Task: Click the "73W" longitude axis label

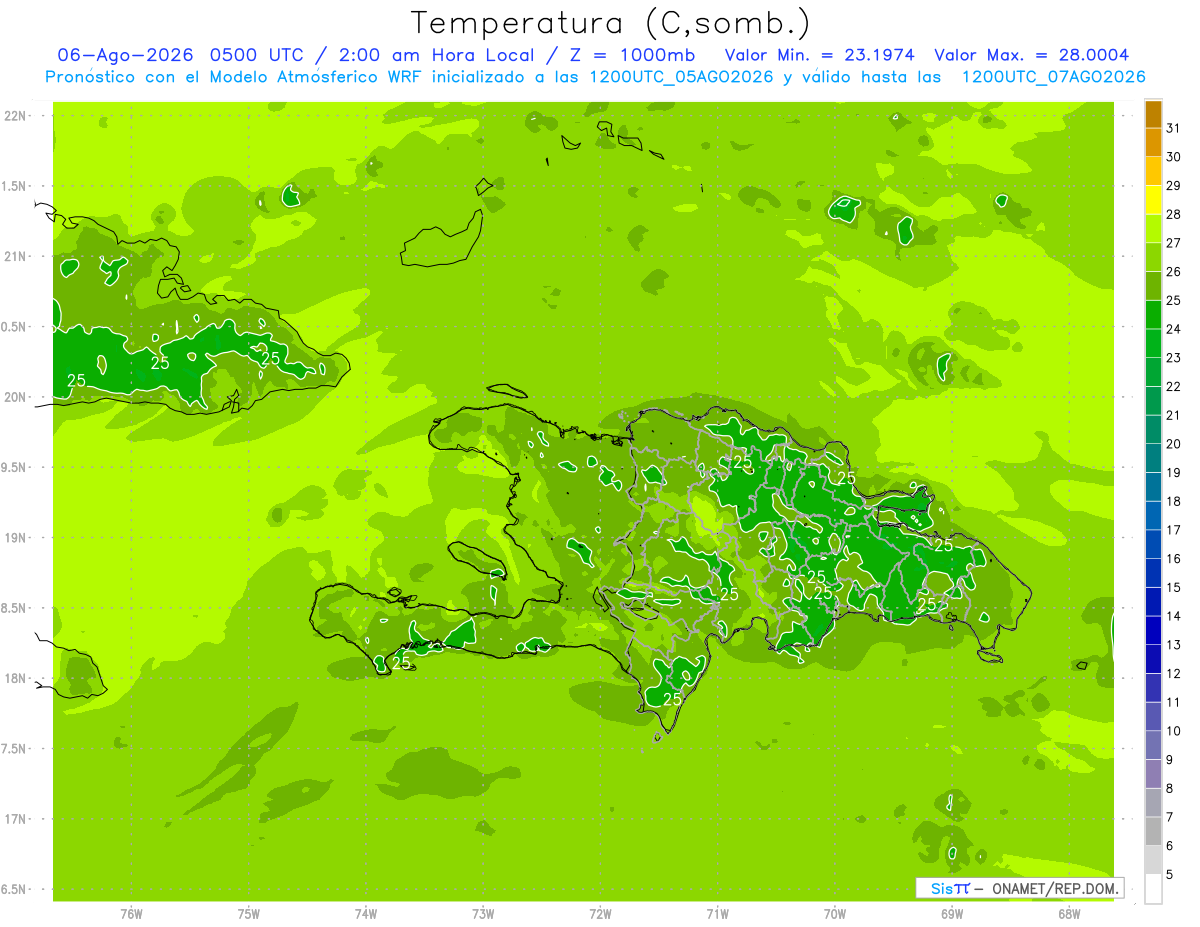Action: click(483, 914)
